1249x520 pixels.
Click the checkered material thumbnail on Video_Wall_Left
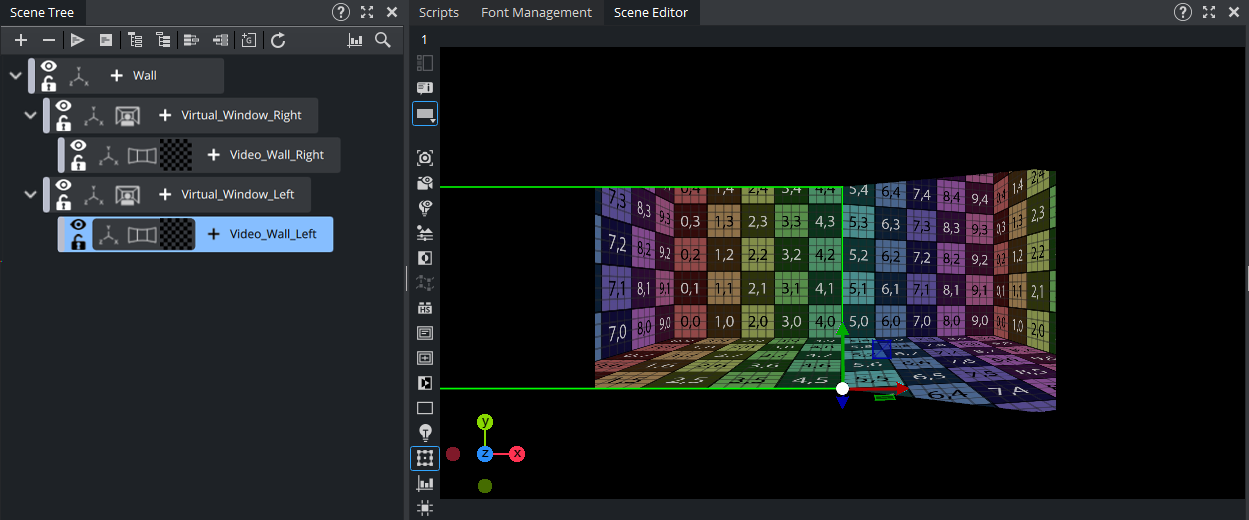(177, 234)
